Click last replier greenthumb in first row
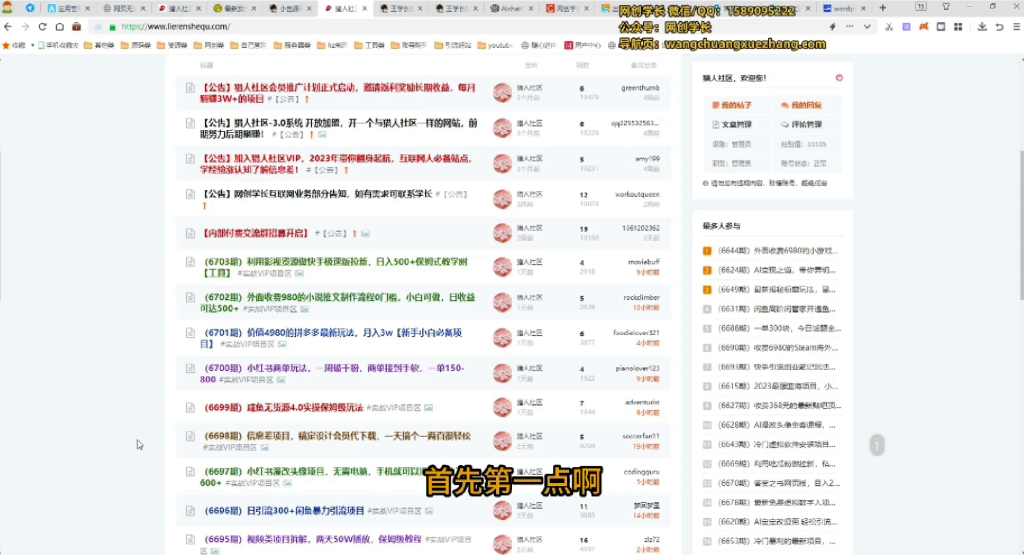1024x555 pixels. coord(640,87)
